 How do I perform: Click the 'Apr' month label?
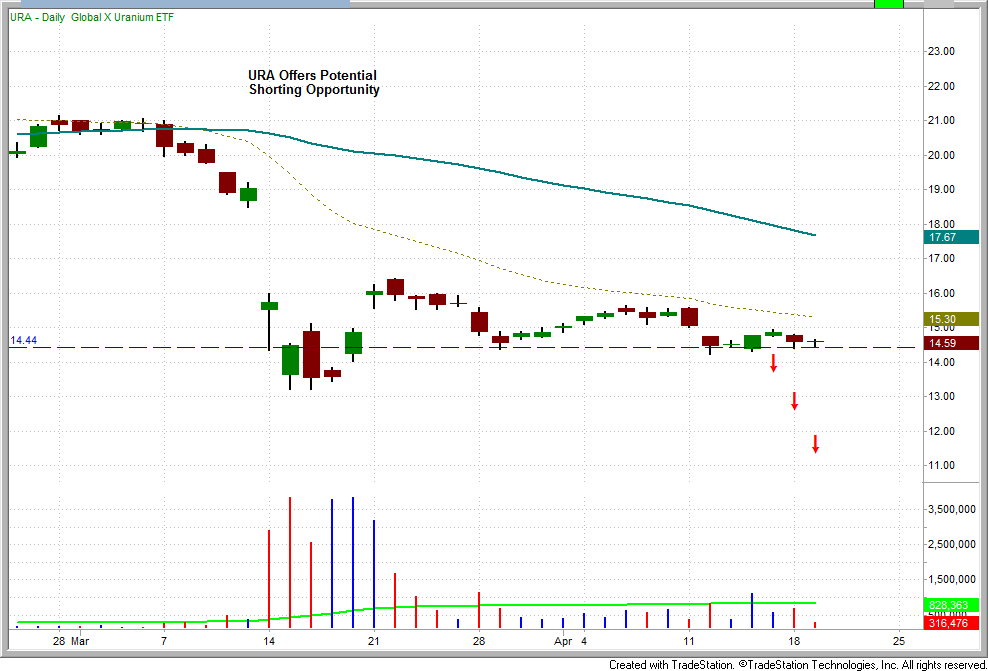[x=563, y=641]
